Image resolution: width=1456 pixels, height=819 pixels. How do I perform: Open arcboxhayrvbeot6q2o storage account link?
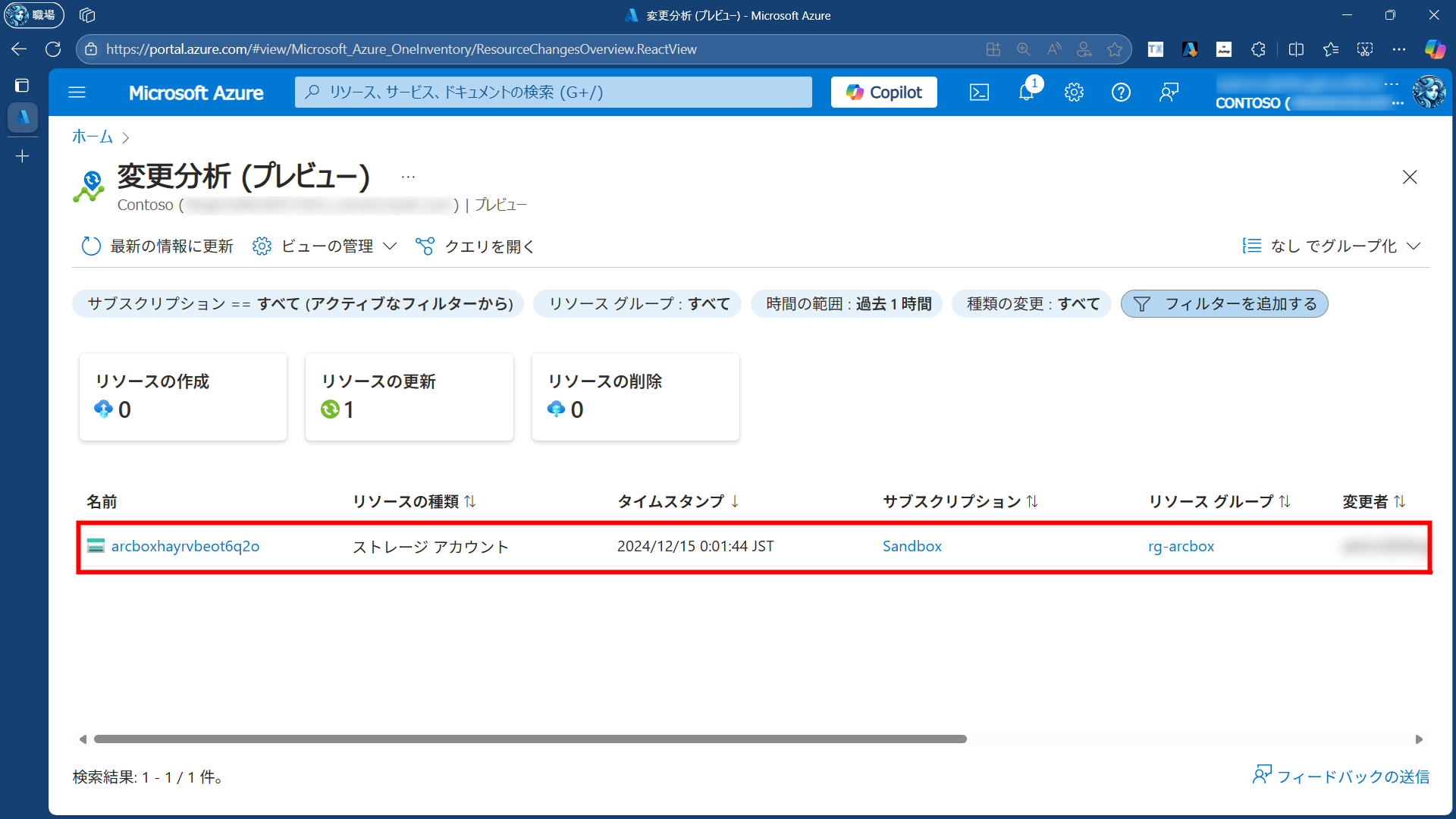point(185,546)
